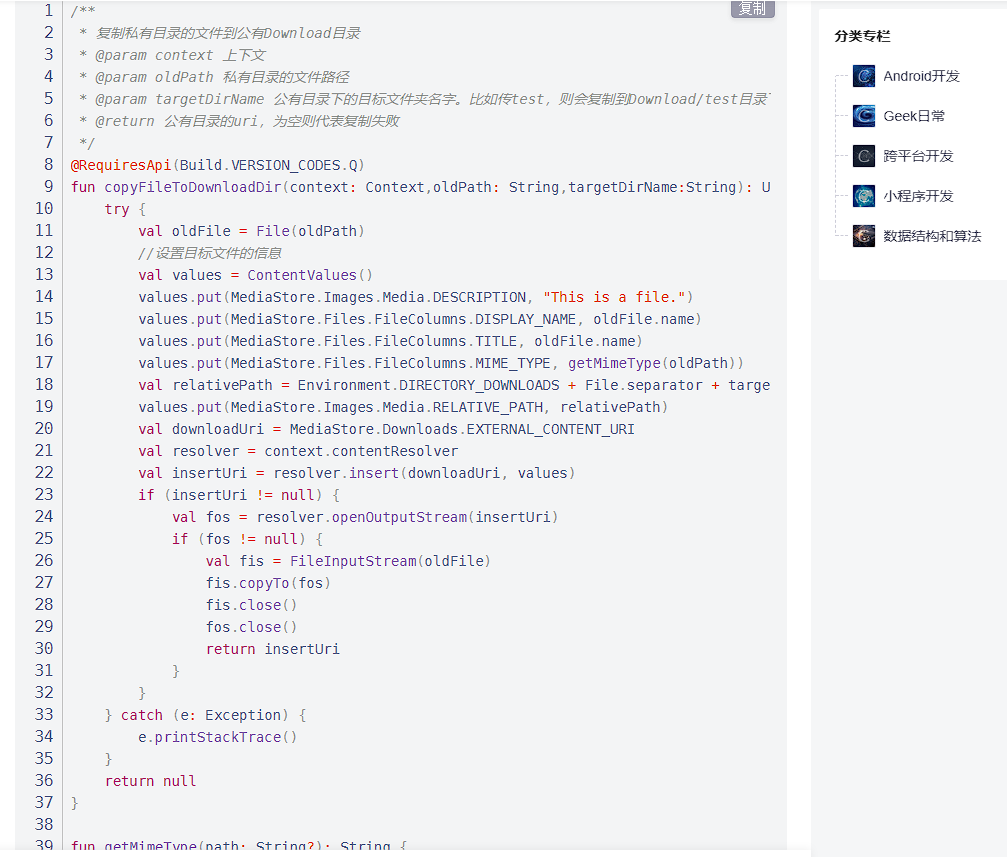This screenshot has height=857, width=1007.
Task: Click Build.VERSION_CODES.Q on line 8
Action: point(268,165)
